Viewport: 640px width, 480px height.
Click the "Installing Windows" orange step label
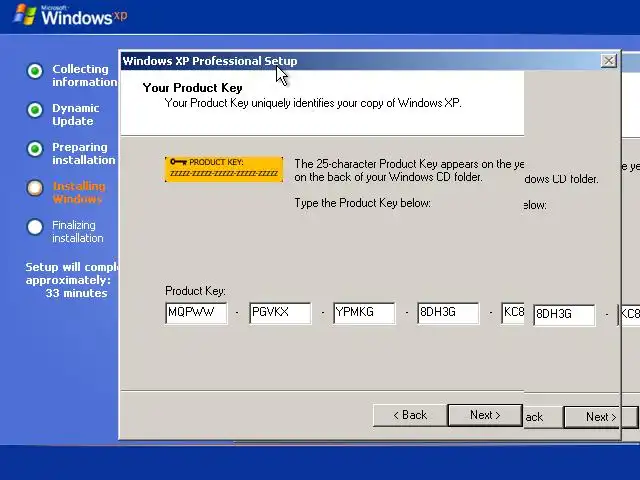(78, 192)
